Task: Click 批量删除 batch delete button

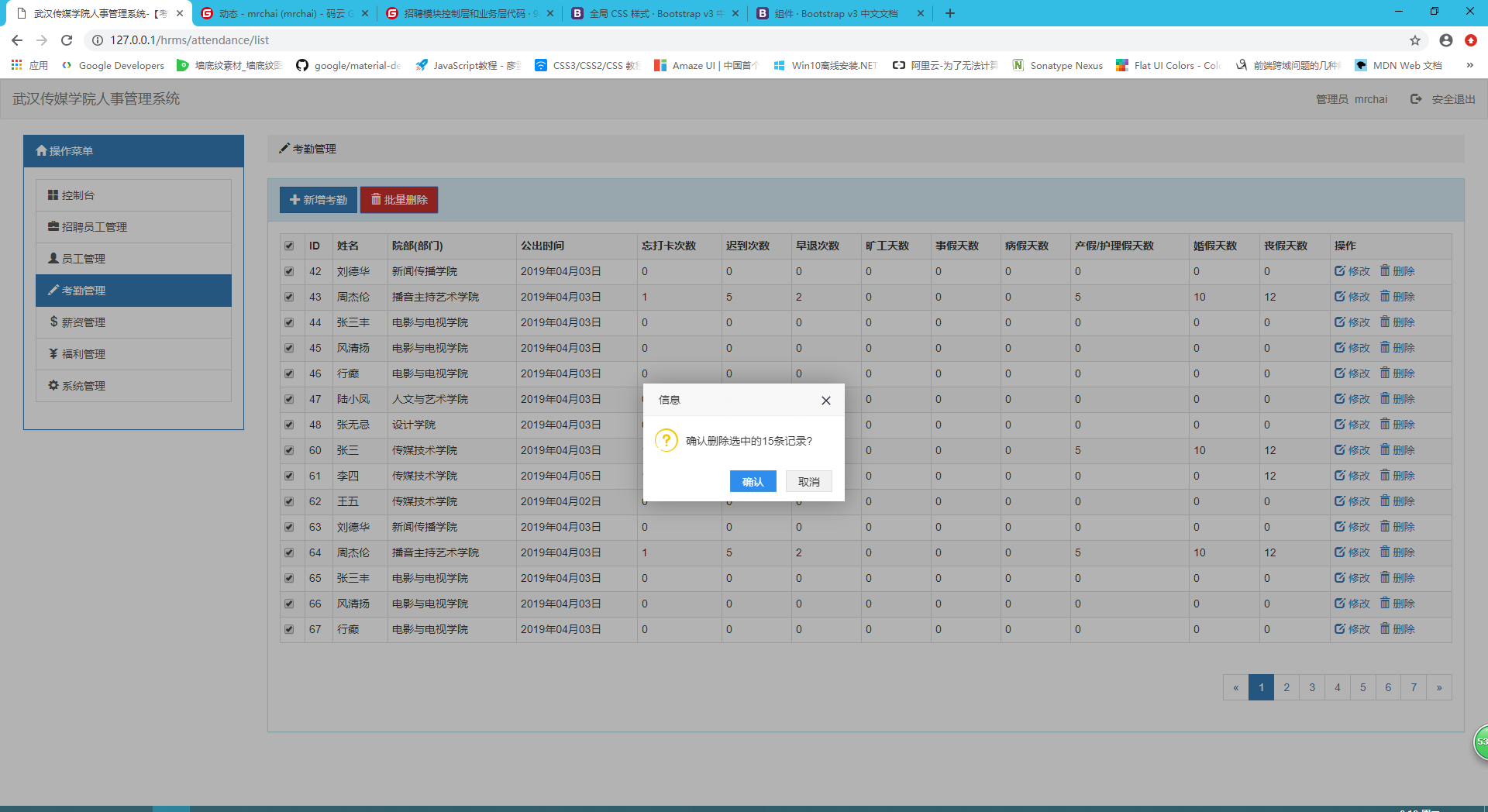Action: 399,200
